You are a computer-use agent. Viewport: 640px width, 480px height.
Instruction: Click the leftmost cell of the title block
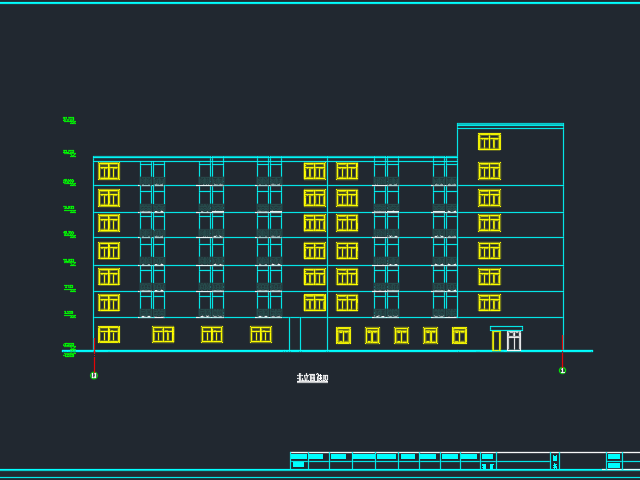[x=298, y=457]
